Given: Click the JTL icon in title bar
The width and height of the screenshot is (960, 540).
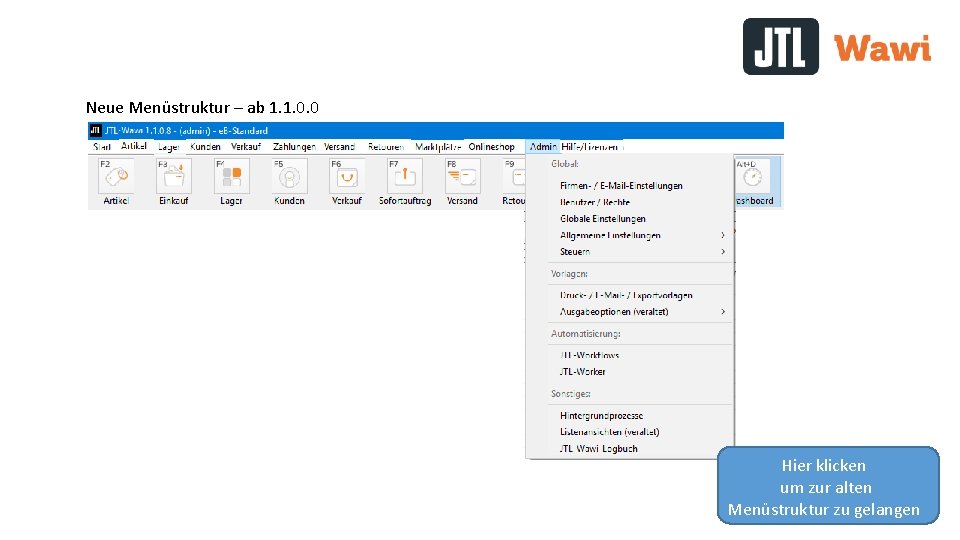Looking at the screenshot, I should [x=95, y=130].
